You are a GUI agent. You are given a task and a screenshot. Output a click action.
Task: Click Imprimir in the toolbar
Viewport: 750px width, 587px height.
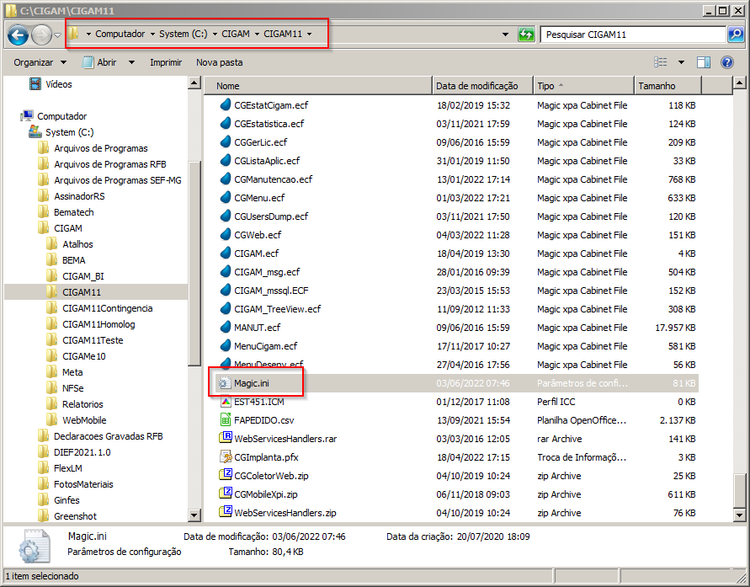pos(165,63)
